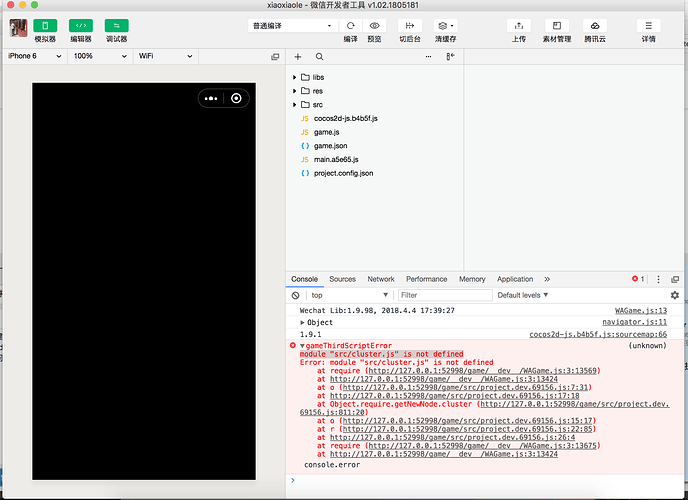Clear the console icon

pyautogui.click(x=295, y=296)
